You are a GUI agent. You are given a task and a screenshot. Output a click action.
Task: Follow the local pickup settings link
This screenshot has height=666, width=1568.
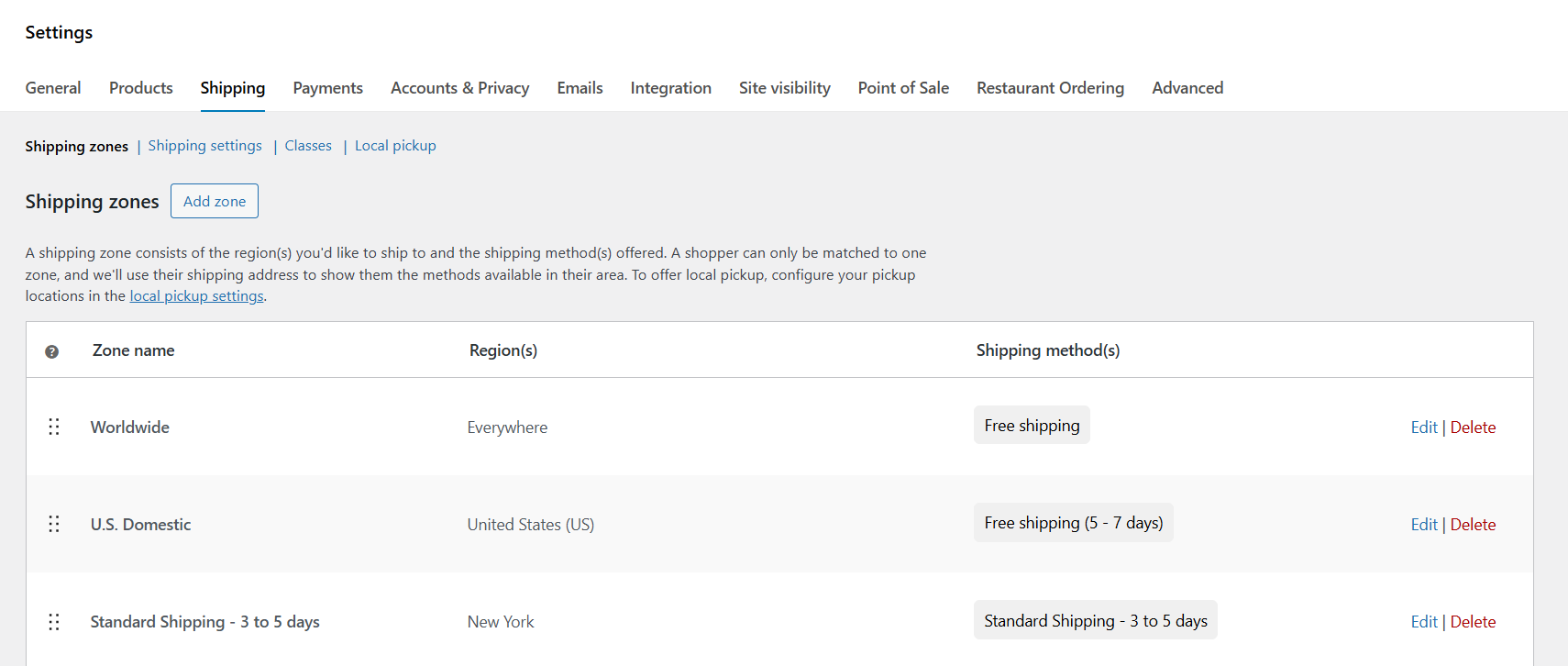(196, 295)
